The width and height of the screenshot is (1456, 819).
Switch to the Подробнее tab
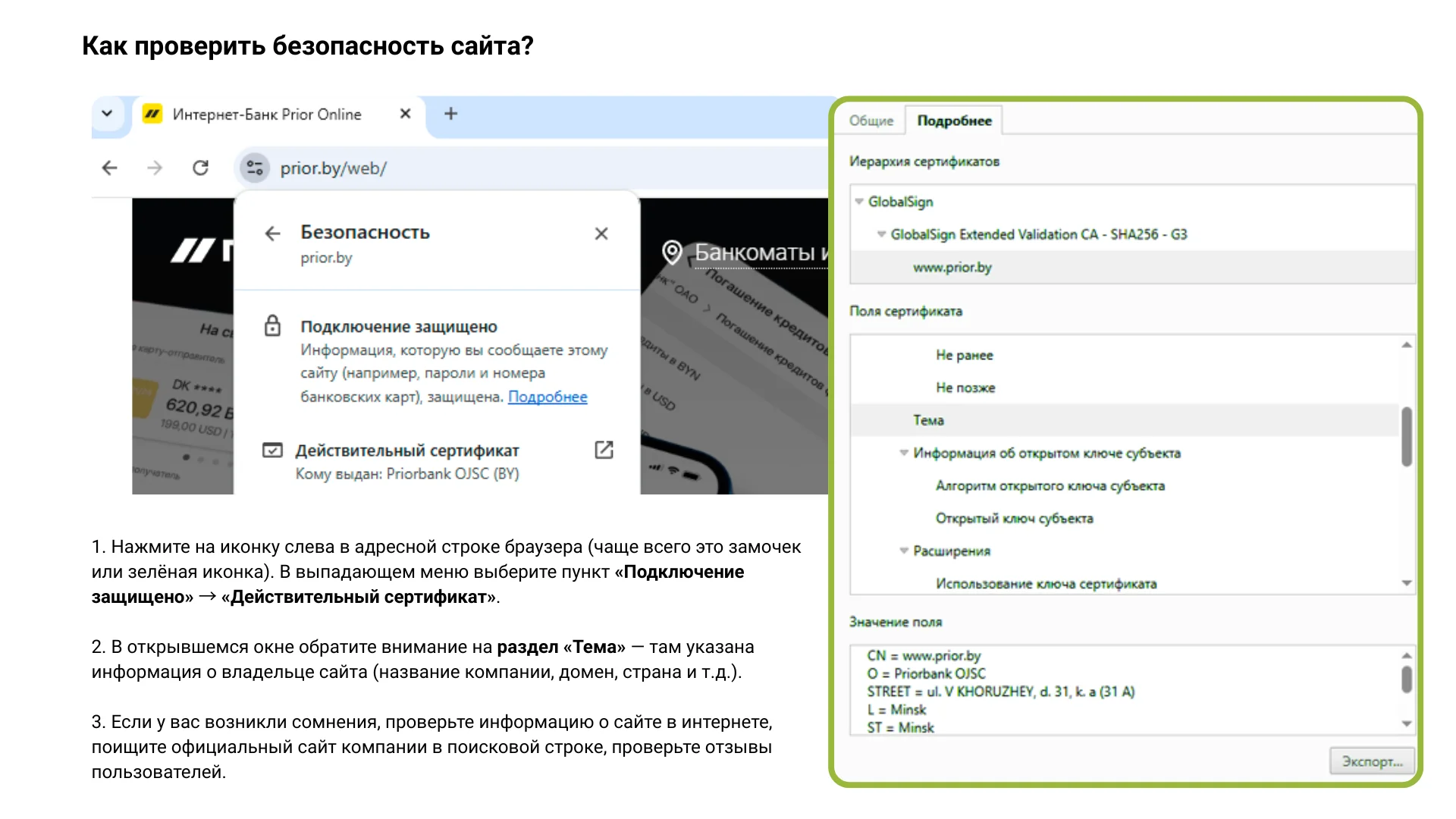pyautogui.click(x=954, y=120)
